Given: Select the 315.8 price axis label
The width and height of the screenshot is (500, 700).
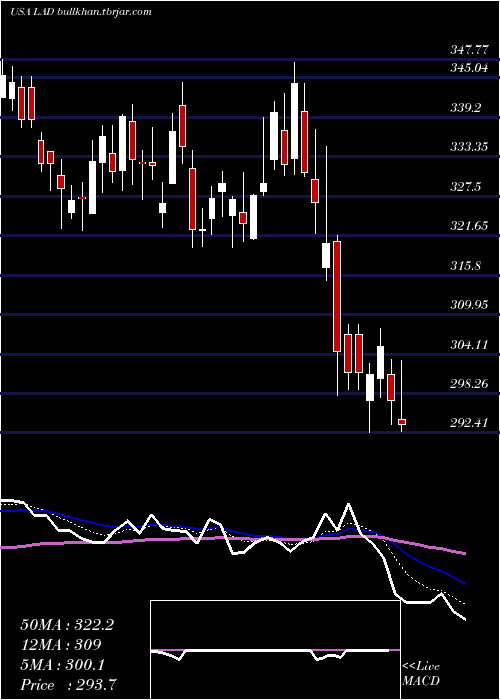Looking at the screenshot, I should [x=465, y=266].
